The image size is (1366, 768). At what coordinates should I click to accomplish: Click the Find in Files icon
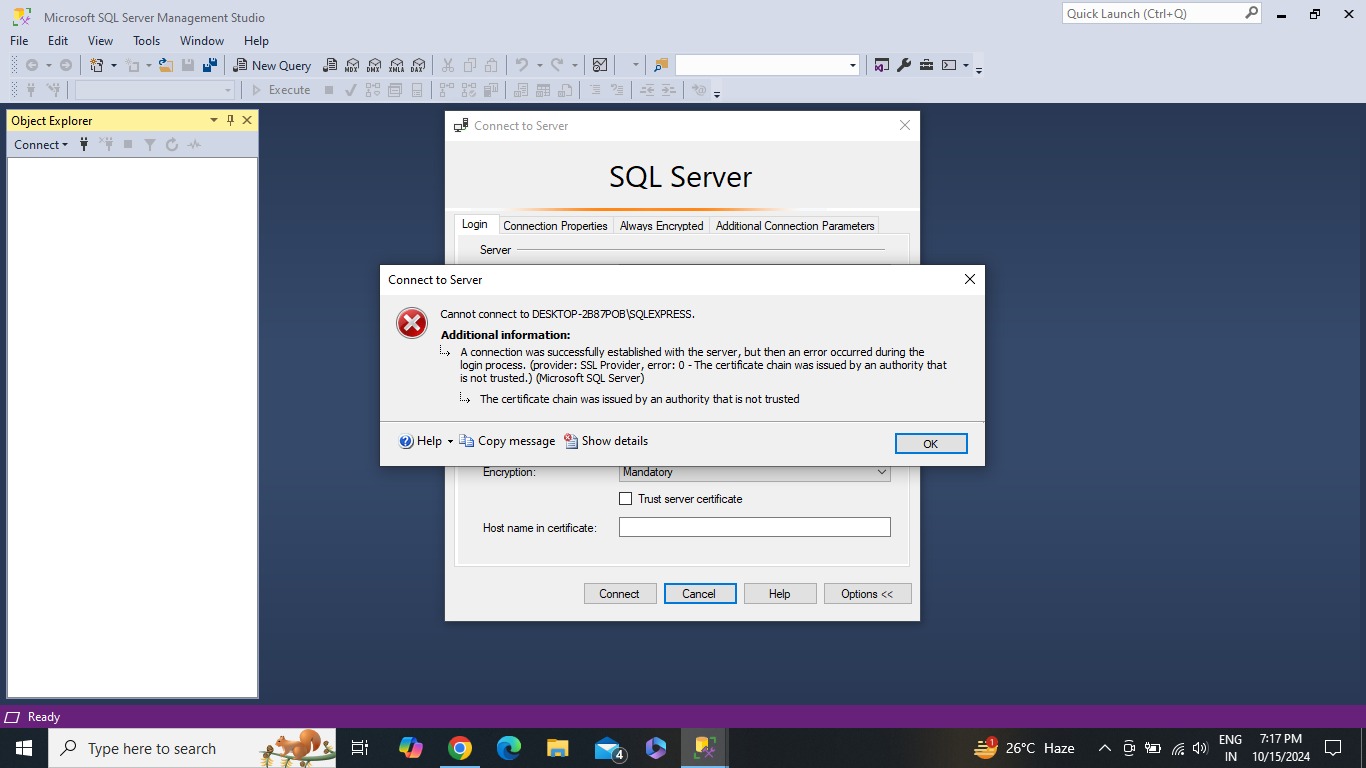(x=660, y=65)
